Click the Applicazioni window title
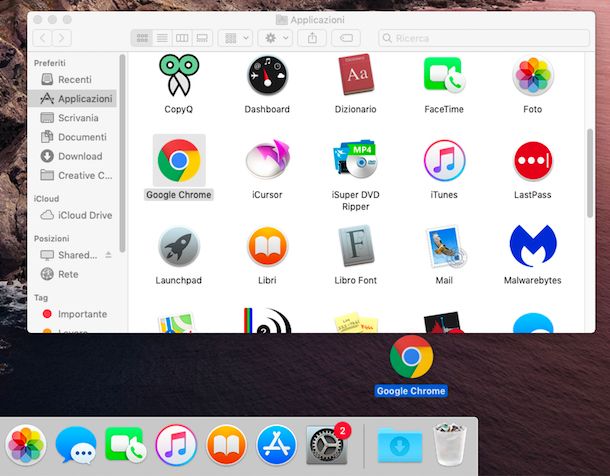The width and height of the screenshot is (610, 476). click(x=317, y=20)
